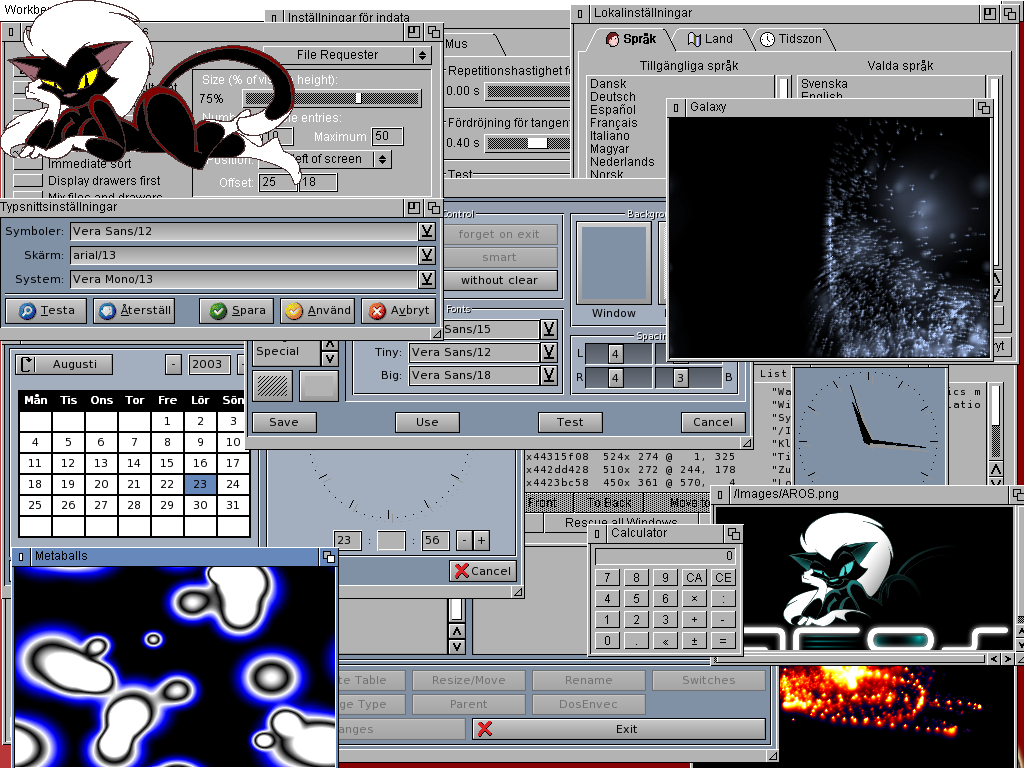Click the Maximum entries field showing 50

click(x=387, y=136)
